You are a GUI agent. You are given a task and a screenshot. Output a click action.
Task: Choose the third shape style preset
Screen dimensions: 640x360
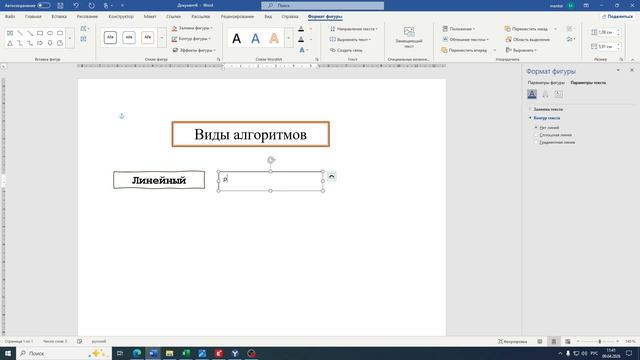pyautogui.click(x=147, y=38)
